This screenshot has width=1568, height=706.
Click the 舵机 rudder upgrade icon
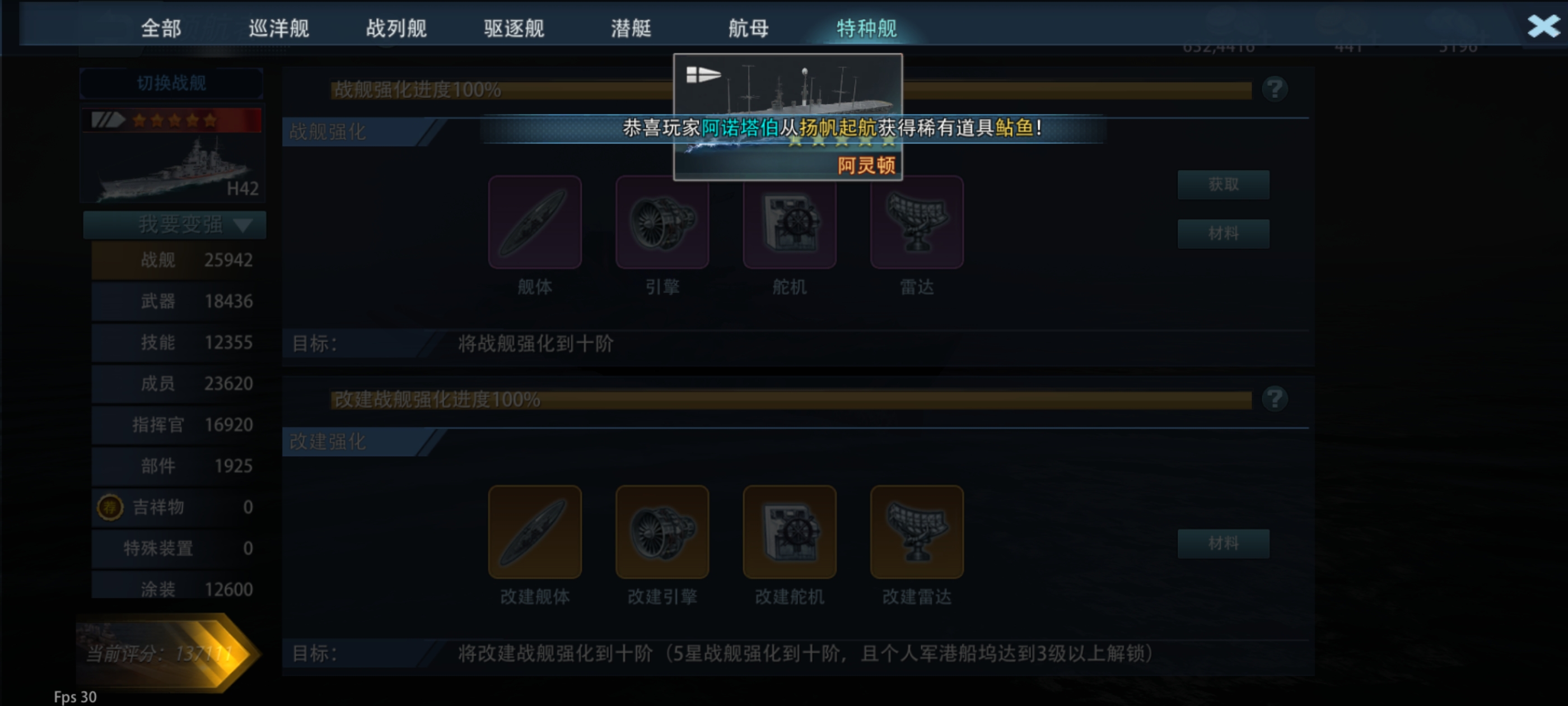click(789, 222)
